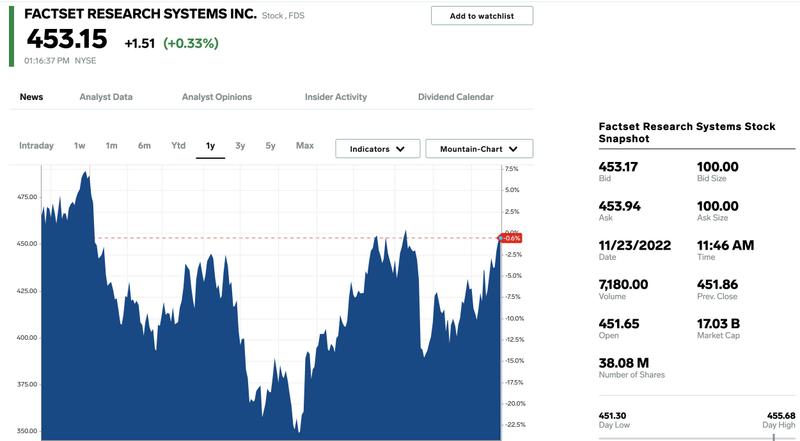Show the Max chart range
800x441 pixels.
tap(305, 145)
